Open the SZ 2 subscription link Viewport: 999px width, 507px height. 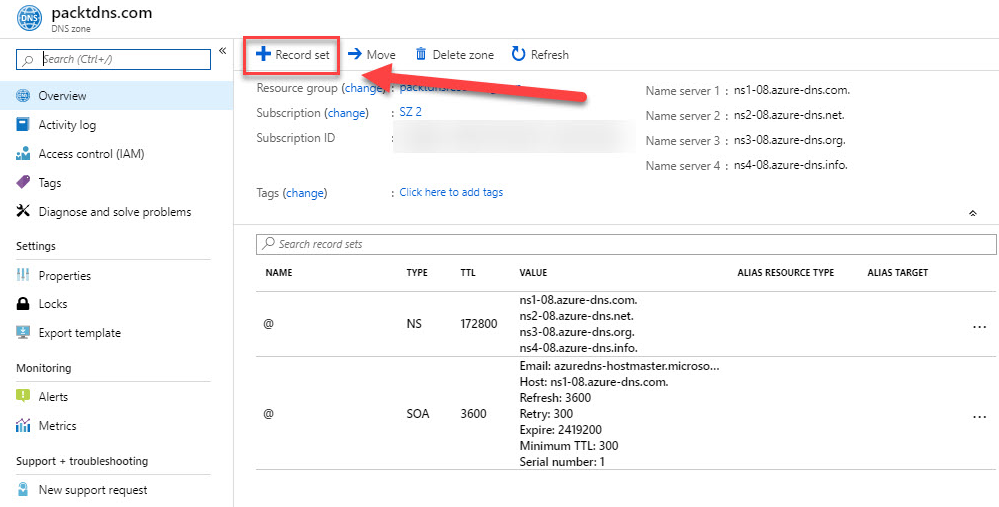click(410, 112)
